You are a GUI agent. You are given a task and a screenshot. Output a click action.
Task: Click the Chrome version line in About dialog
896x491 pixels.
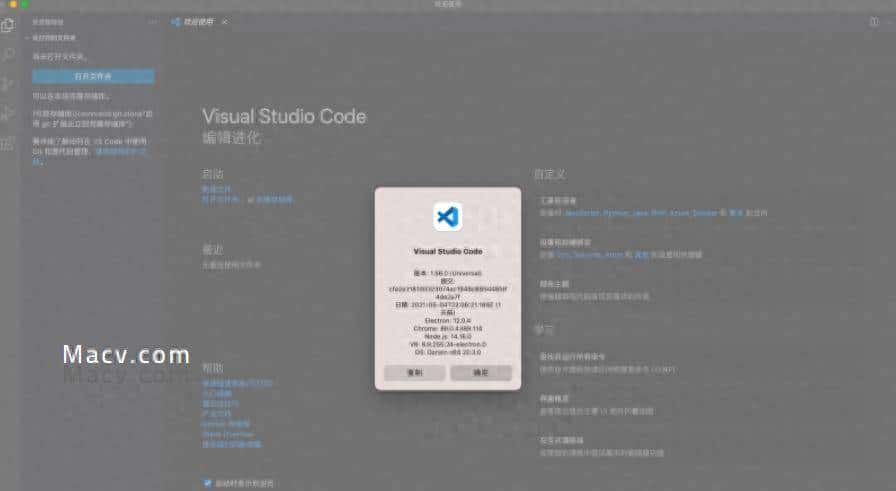tap(447, 329)
